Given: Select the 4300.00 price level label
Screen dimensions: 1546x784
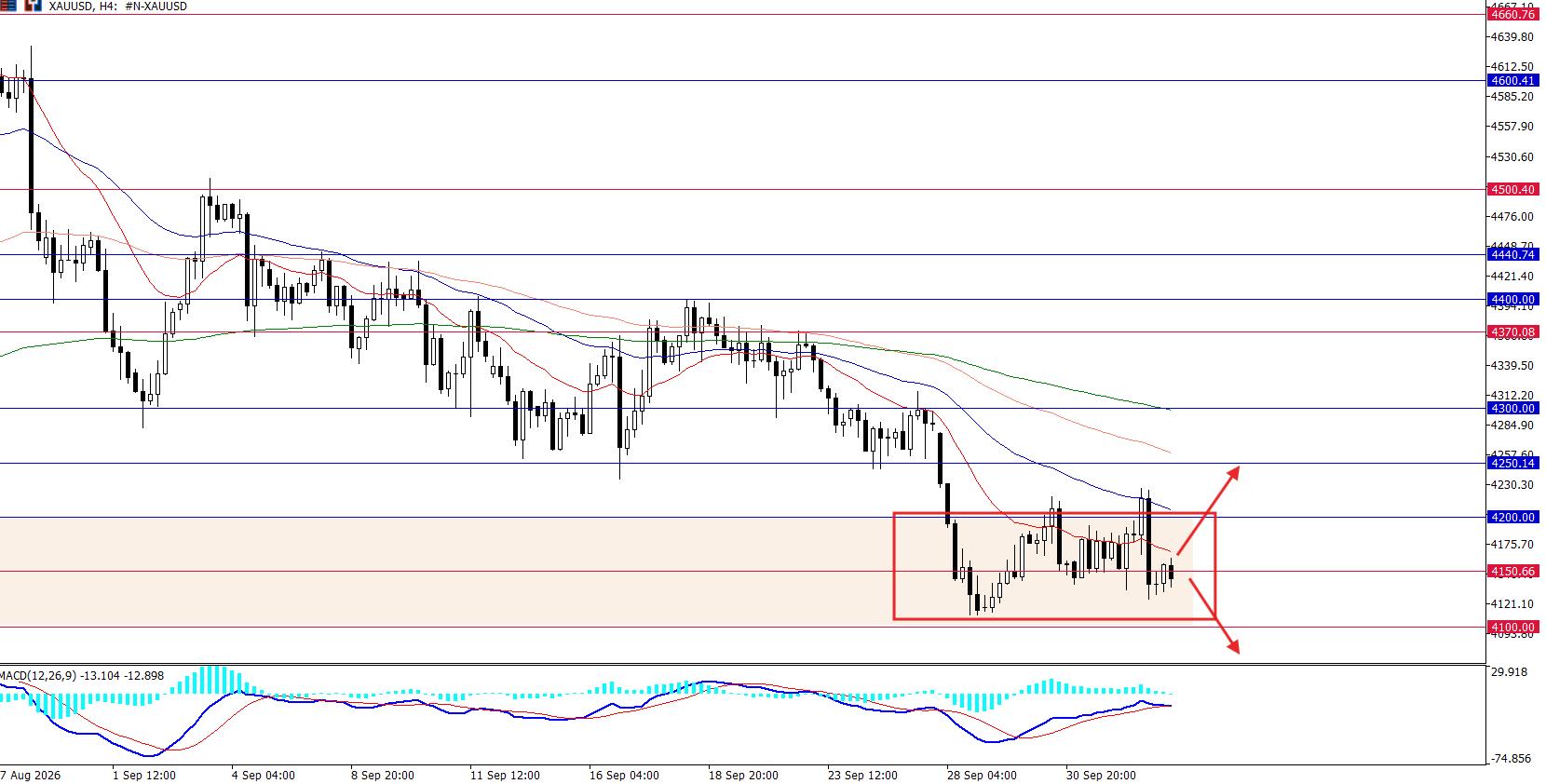Looking at the screenshot, I should 1512,409.
